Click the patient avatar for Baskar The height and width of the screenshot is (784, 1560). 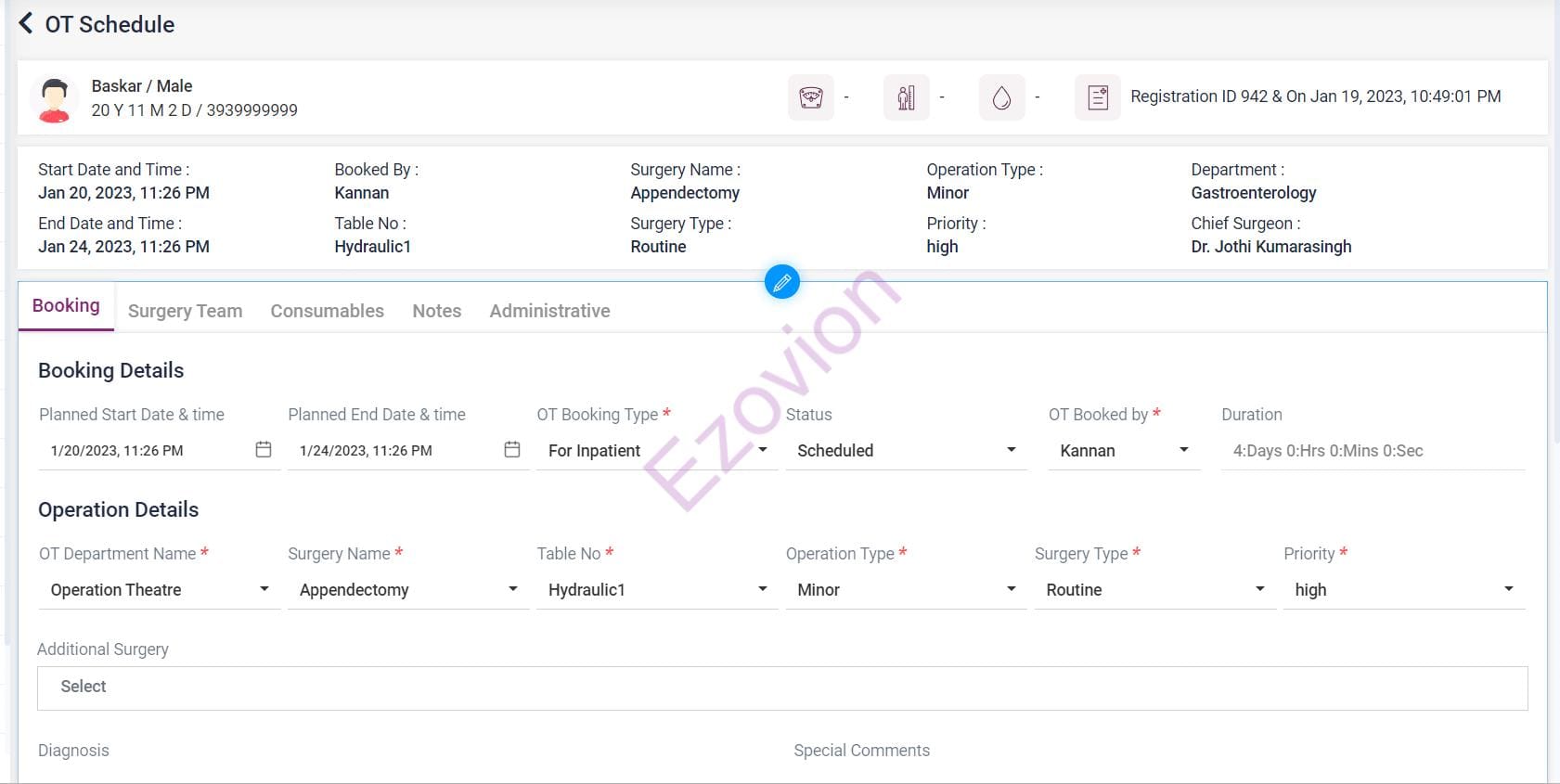point(54,99)
